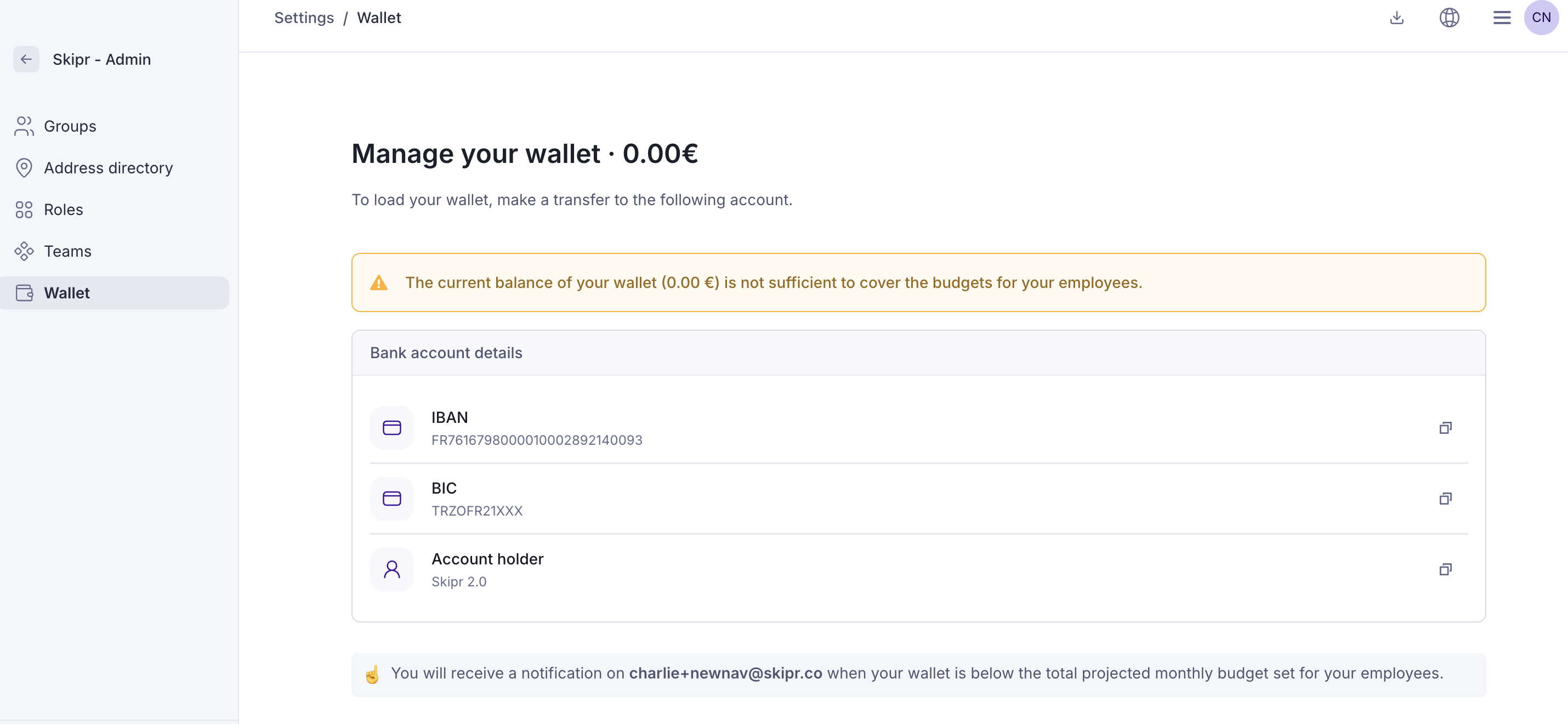This screenshot has width=1568, height=724.
Task: Navigate to the Teams section
Action: 67,252
